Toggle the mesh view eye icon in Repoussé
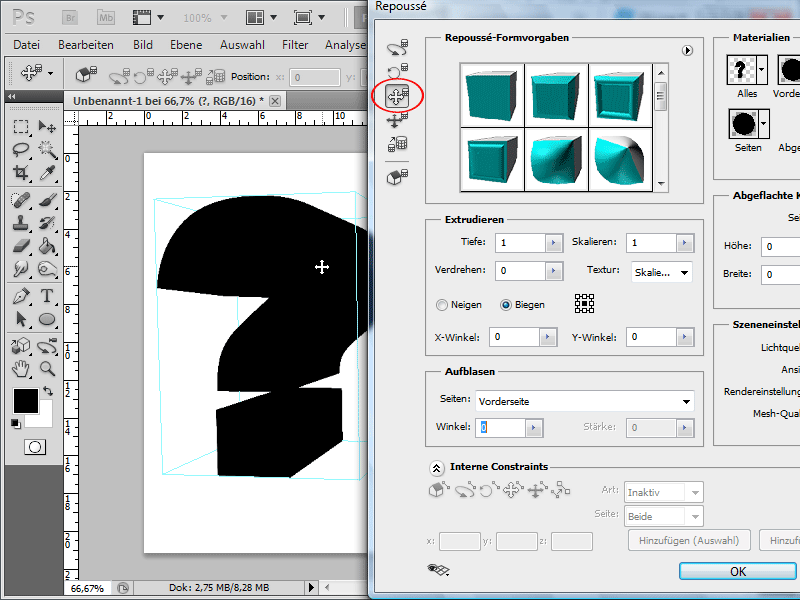The width and height of the screenshot is (800, 600). coord(438,570)
